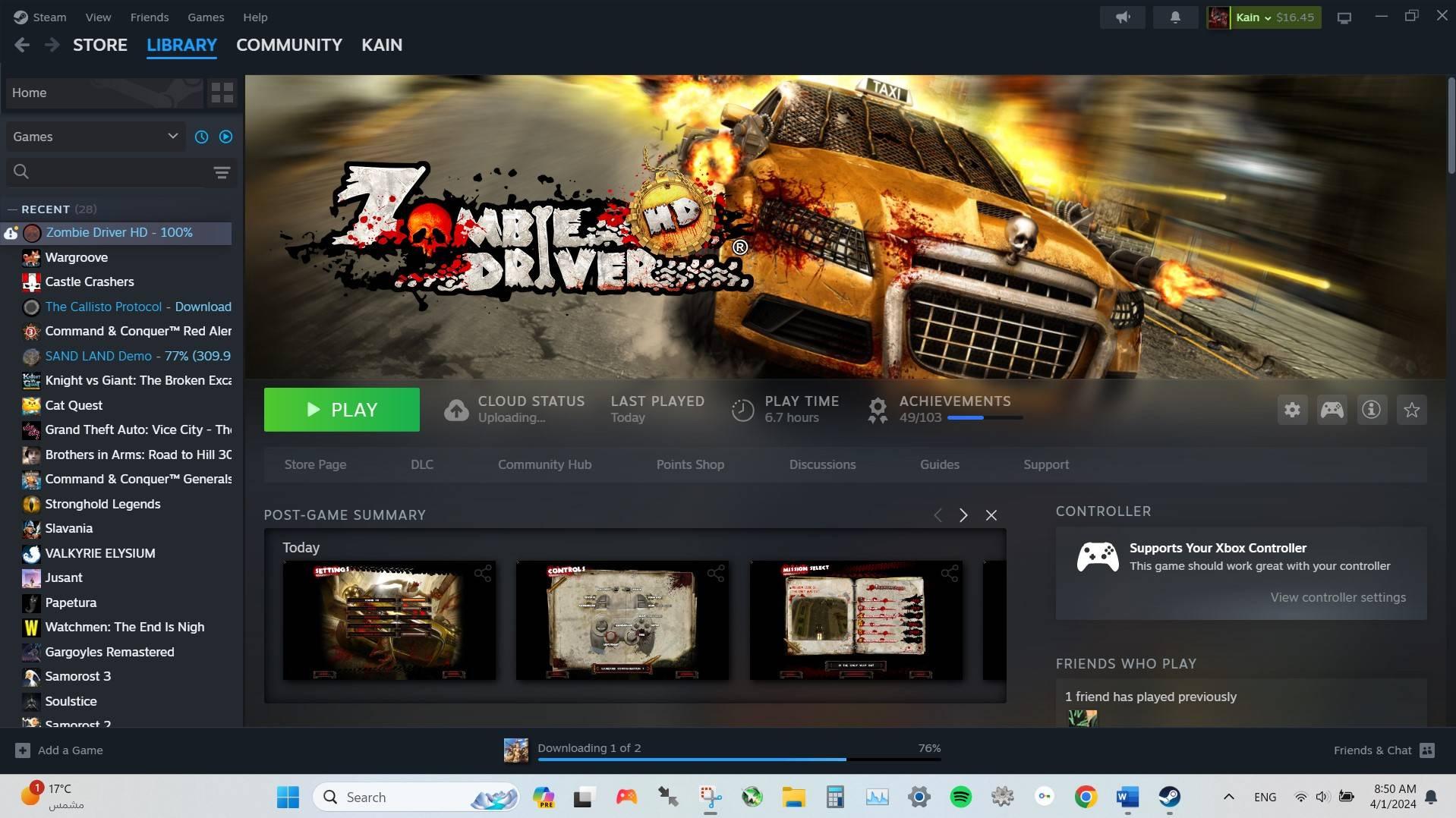Open File Explorer from the taskbar

coord(793,797)
